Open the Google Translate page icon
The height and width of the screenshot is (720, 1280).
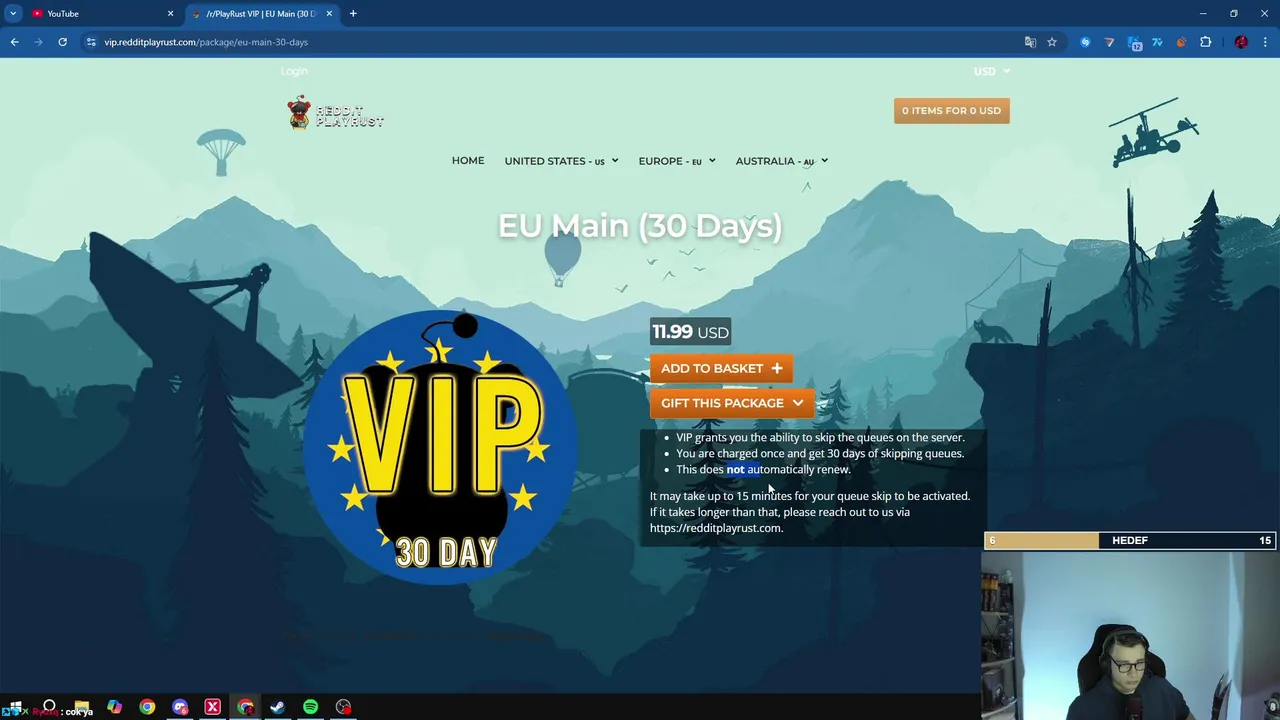(1030, 42)
